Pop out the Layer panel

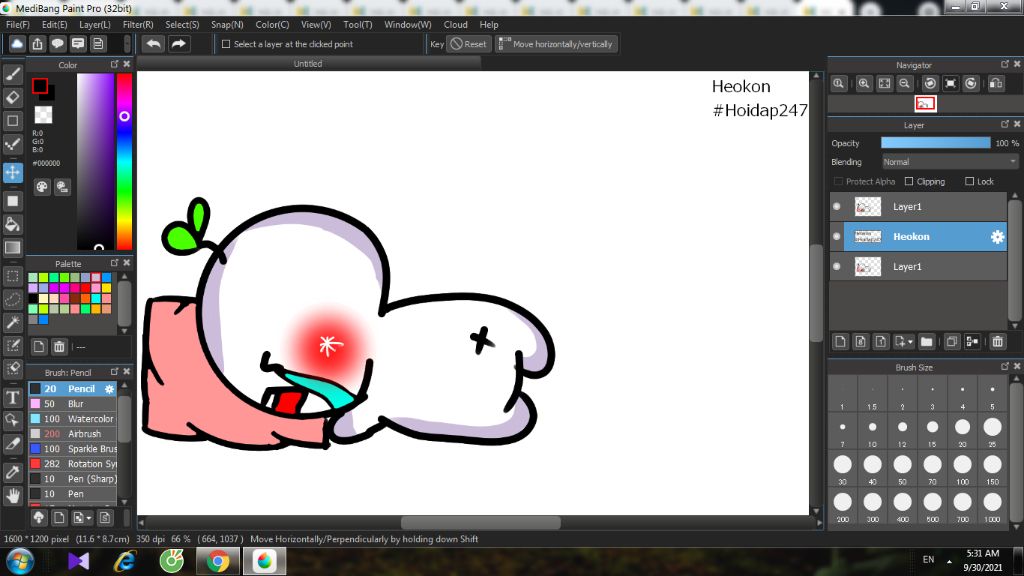pos(1005,124)
